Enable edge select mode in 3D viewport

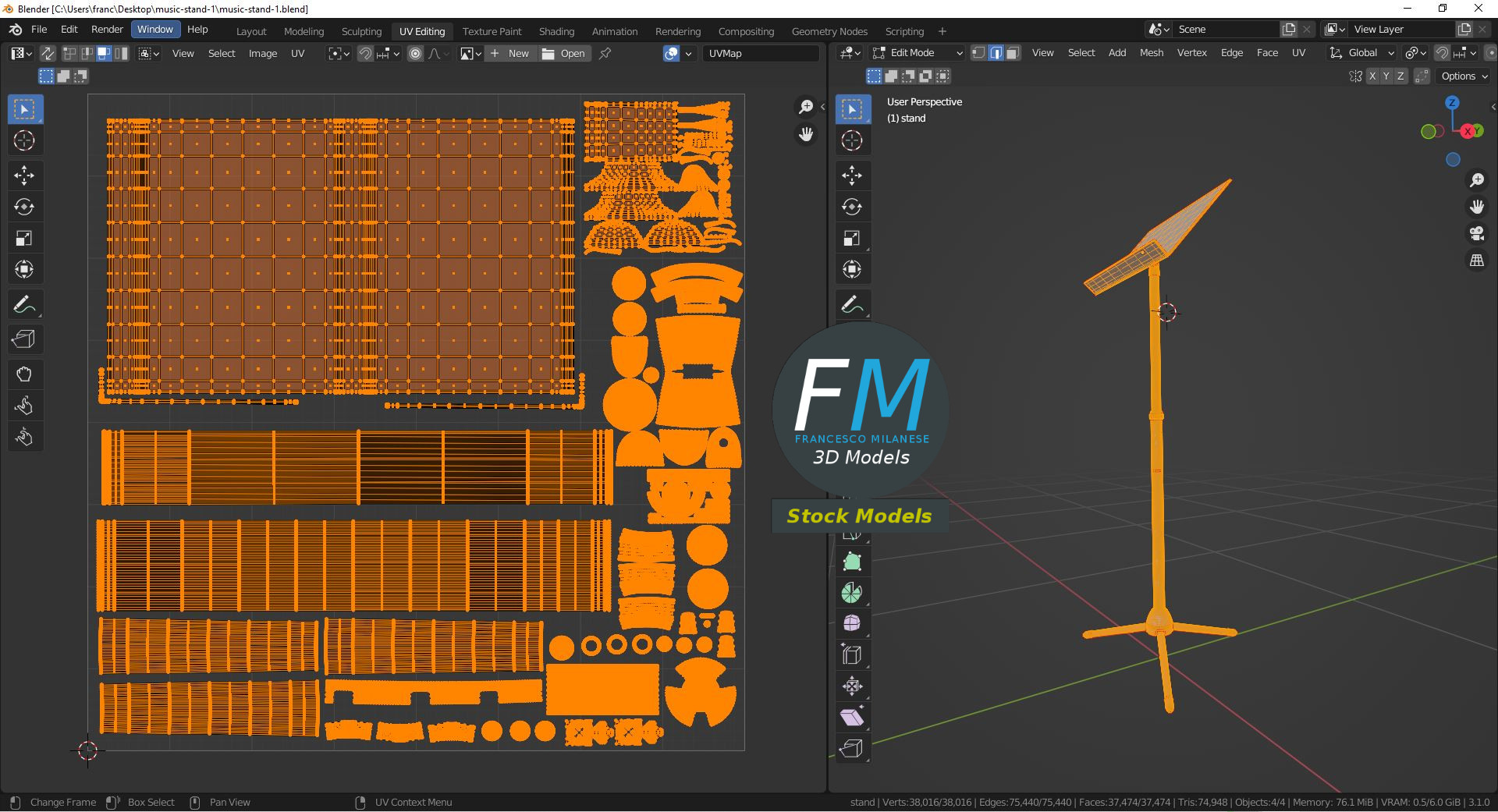click(996, 53)
